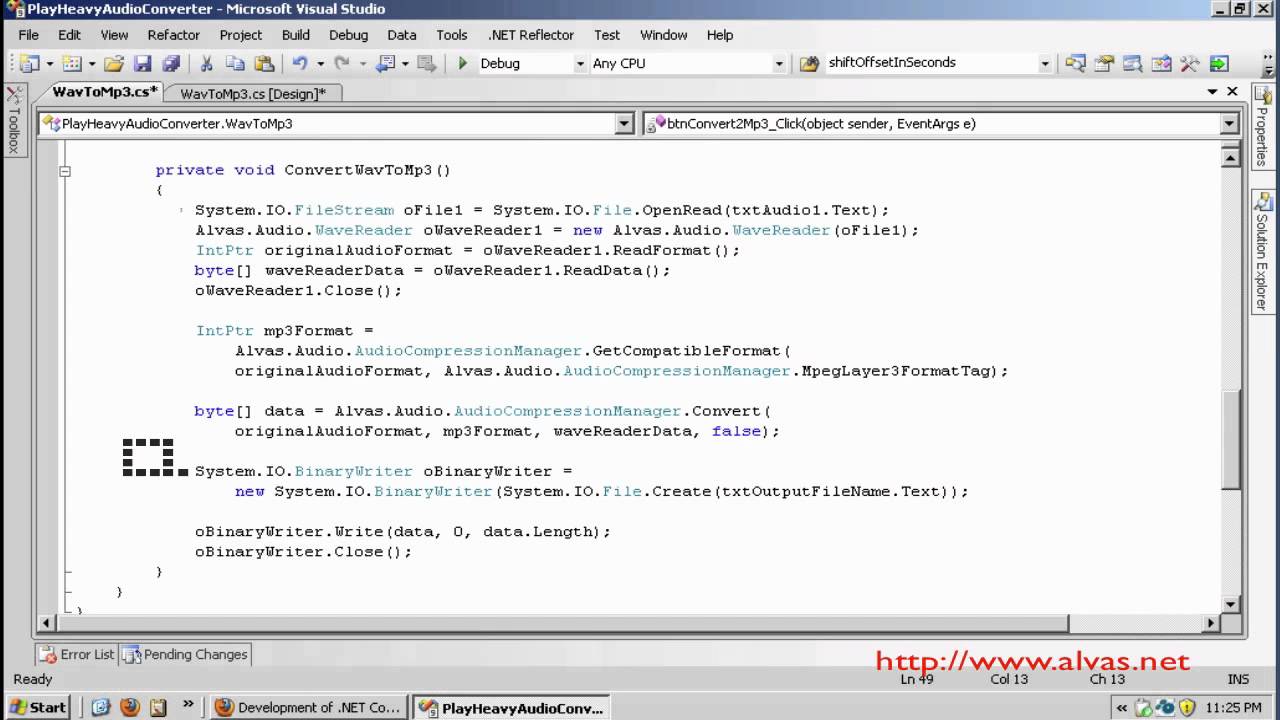This screenshot has width=1280, height=720.
Task: Click the Find in Files folder icon
Action: pos(810,63)
